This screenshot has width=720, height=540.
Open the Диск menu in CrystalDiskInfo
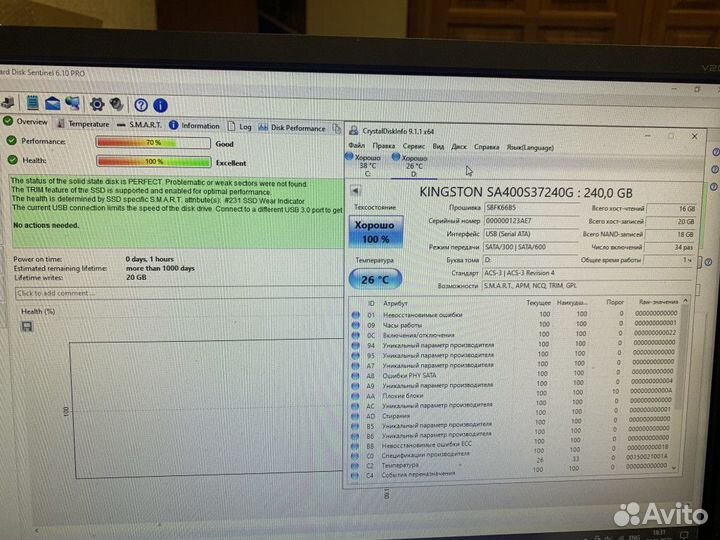coord(459,147)
